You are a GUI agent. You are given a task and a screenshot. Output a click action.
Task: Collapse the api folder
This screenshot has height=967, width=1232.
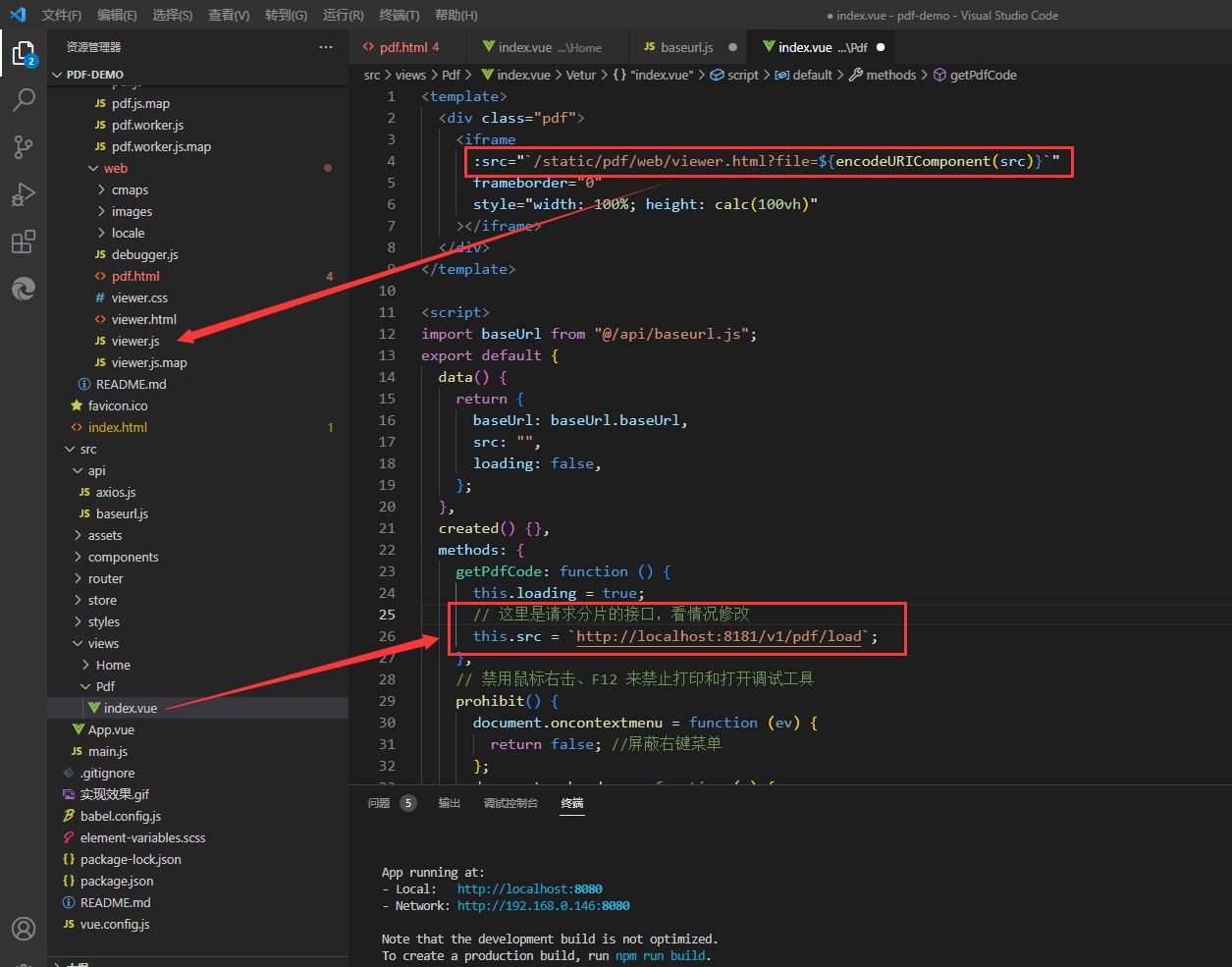point(197,470)
